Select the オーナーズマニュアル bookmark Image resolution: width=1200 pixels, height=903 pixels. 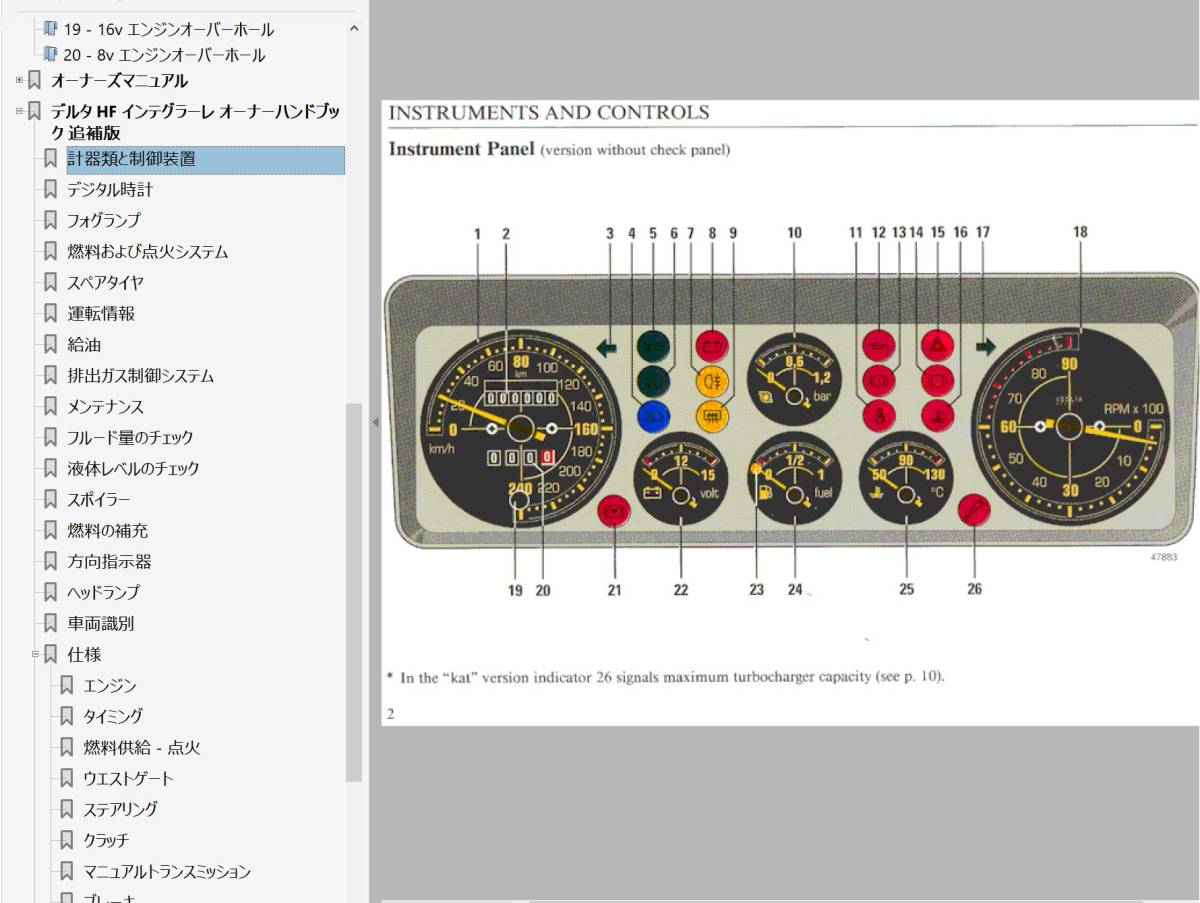point(119,81)
